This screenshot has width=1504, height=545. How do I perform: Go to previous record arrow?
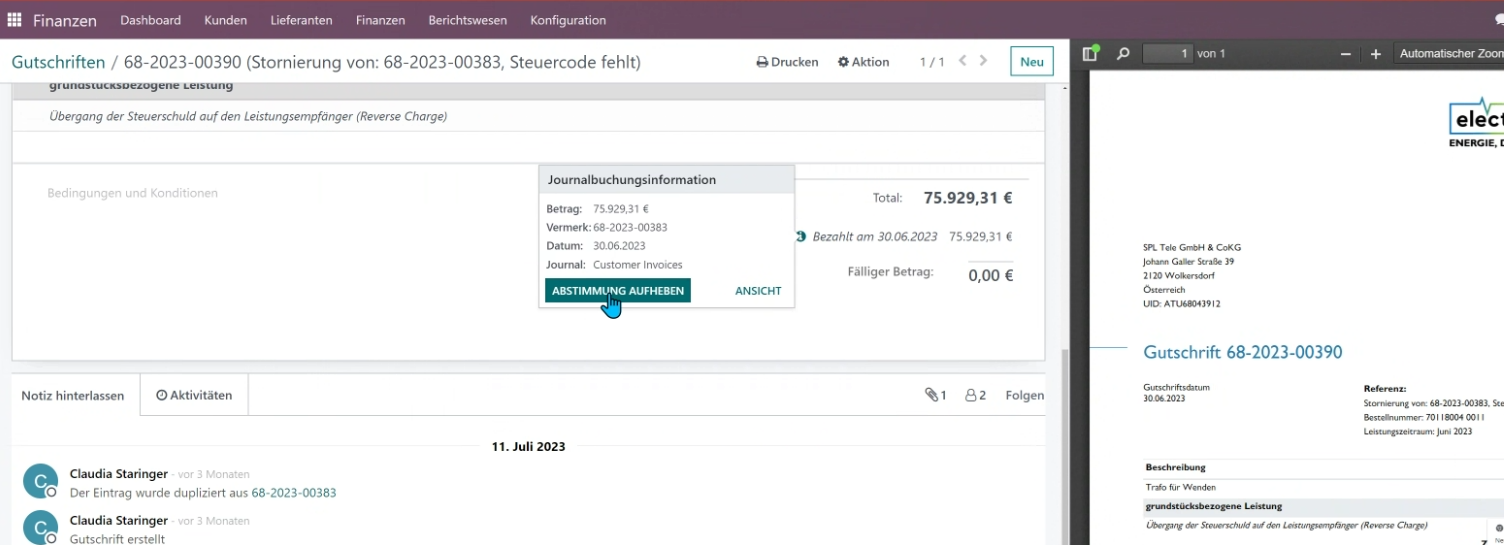pyautogui.click(x=962, y=61)
